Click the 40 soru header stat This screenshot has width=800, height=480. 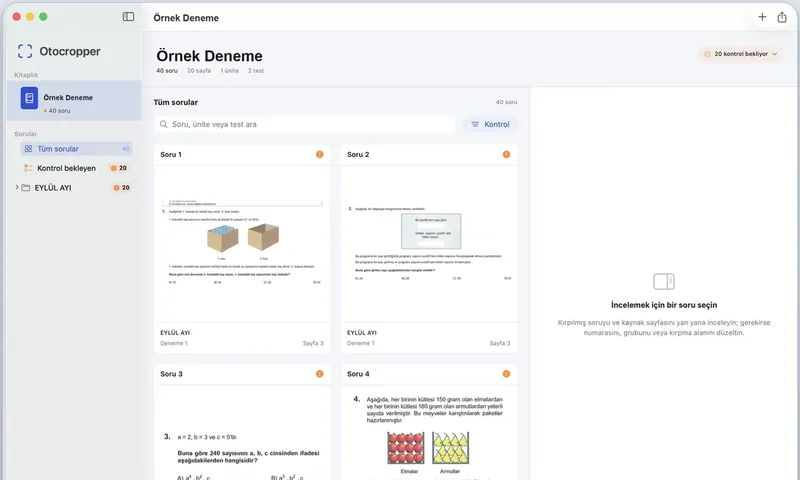[167, 71]
